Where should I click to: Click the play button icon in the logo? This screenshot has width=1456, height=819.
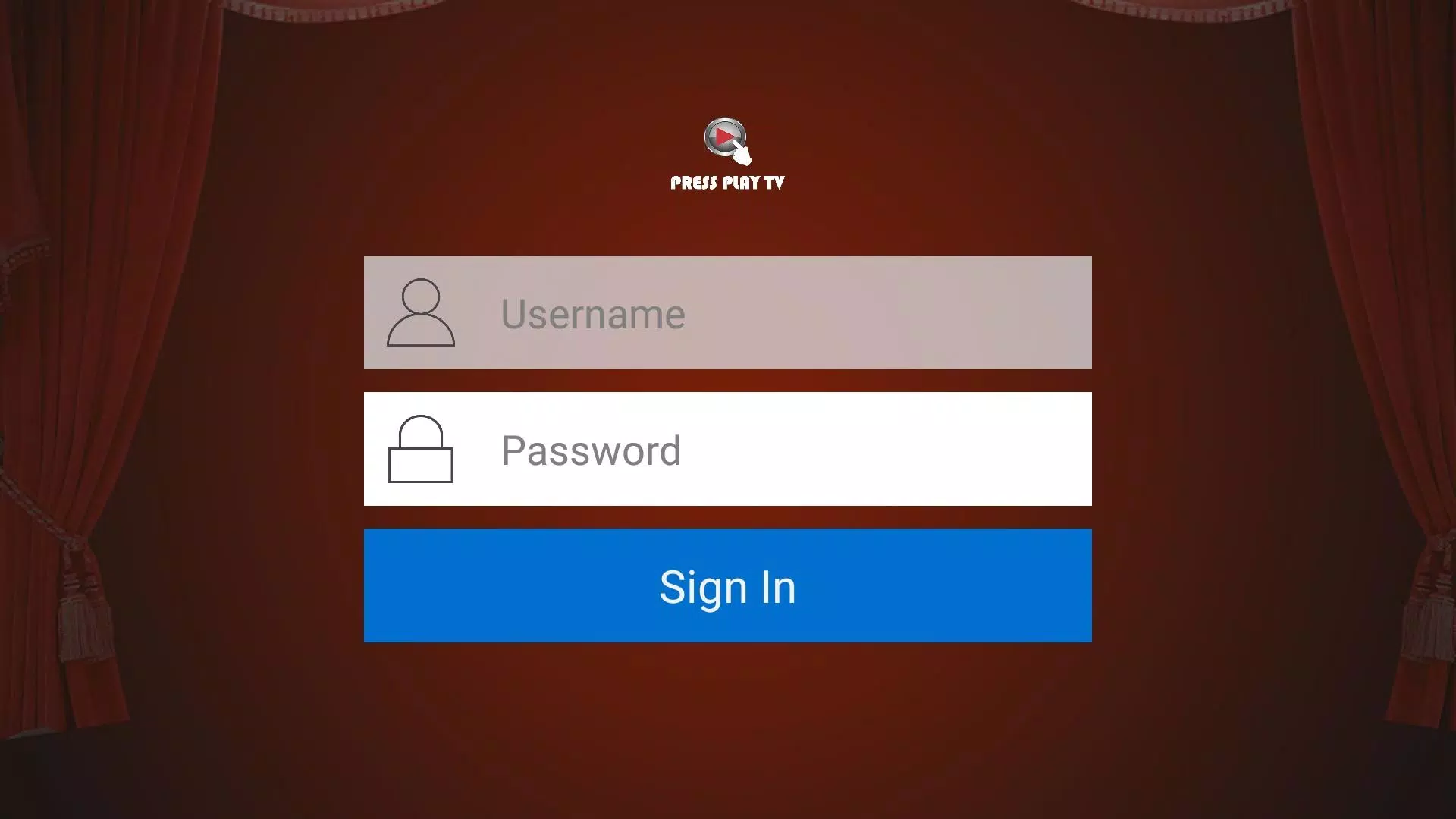[723, 140]
